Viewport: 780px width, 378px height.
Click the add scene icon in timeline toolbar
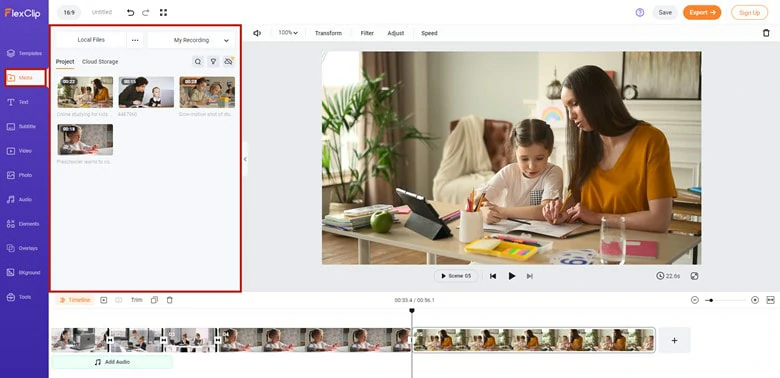103,300
